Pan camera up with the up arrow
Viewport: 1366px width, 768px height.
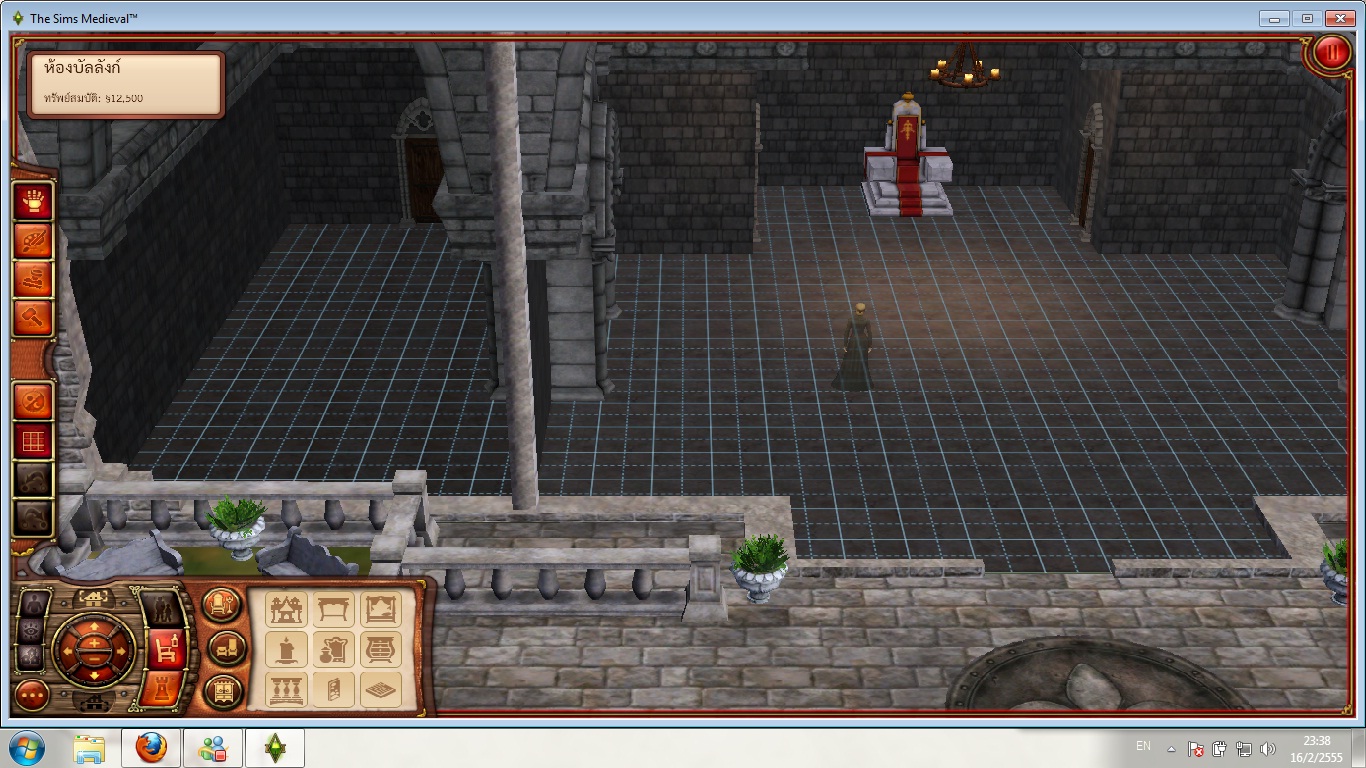[94, 628]
